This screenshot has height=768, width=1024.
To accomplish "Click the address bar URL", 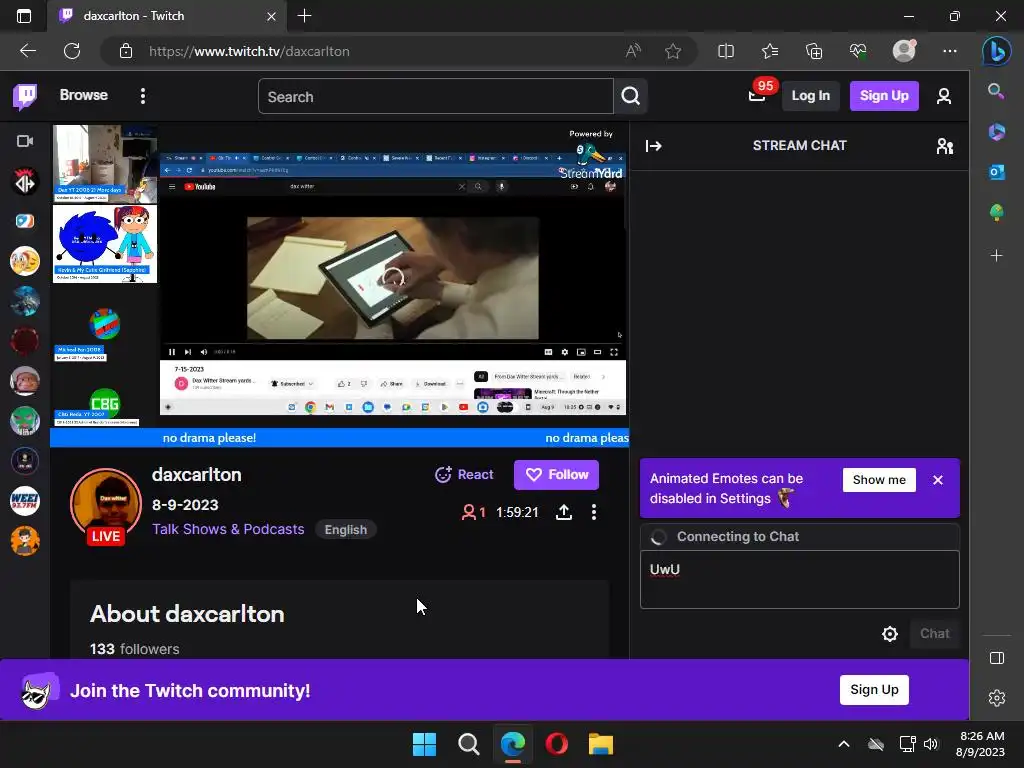I will [249, 52].
